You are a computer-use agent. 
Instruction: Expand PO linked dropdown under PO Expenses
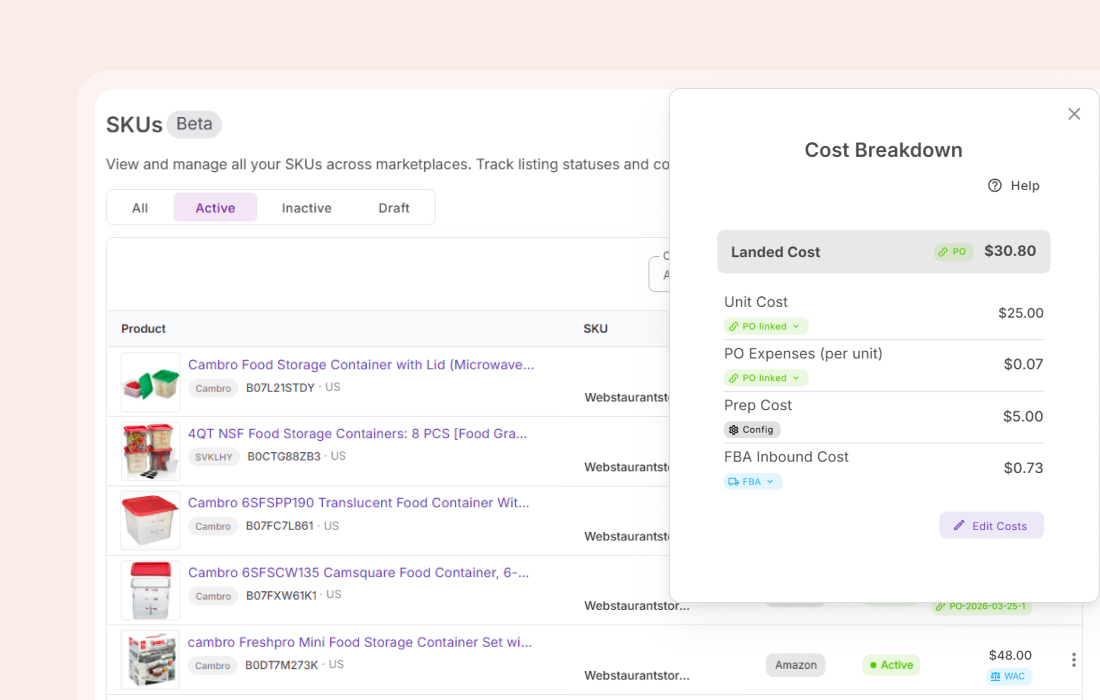tap(766, 378)
